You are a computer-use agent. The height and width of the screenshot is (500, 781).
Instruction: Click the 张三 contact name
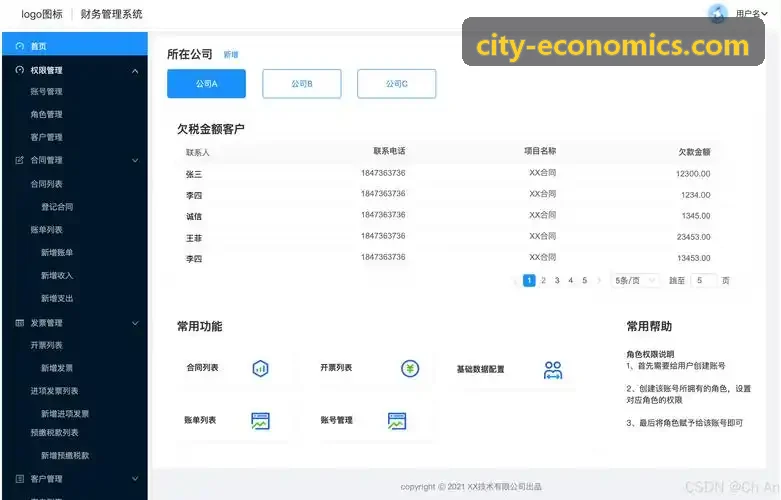tap(194, 174)
